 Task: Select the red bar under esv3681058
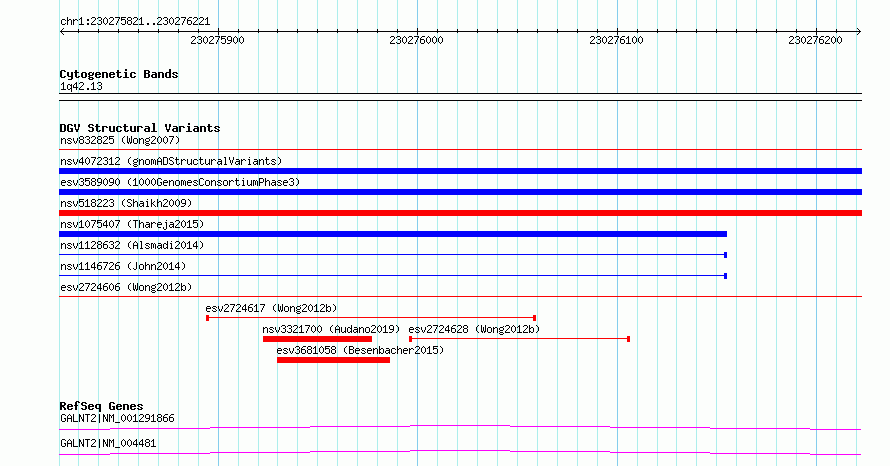click(x=333, y=360)
